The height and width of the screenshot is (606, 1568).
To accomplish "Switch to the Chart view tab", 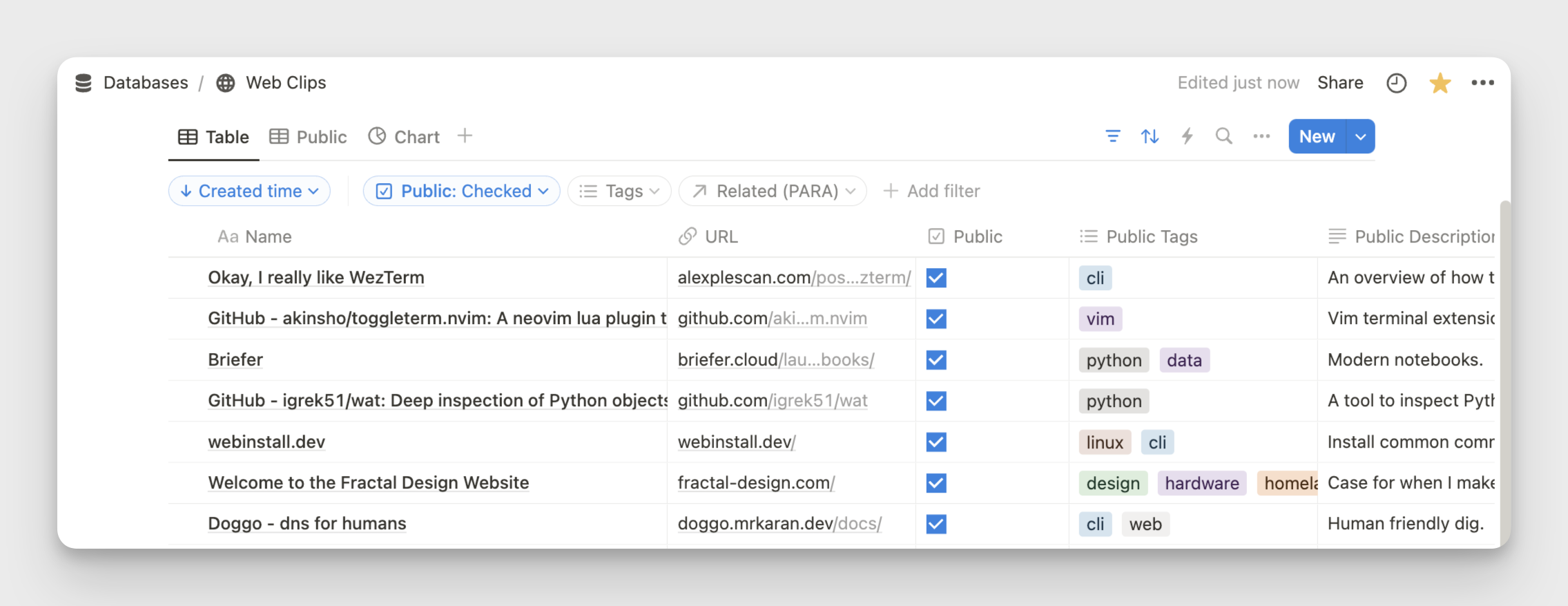I will pos(404,137).
